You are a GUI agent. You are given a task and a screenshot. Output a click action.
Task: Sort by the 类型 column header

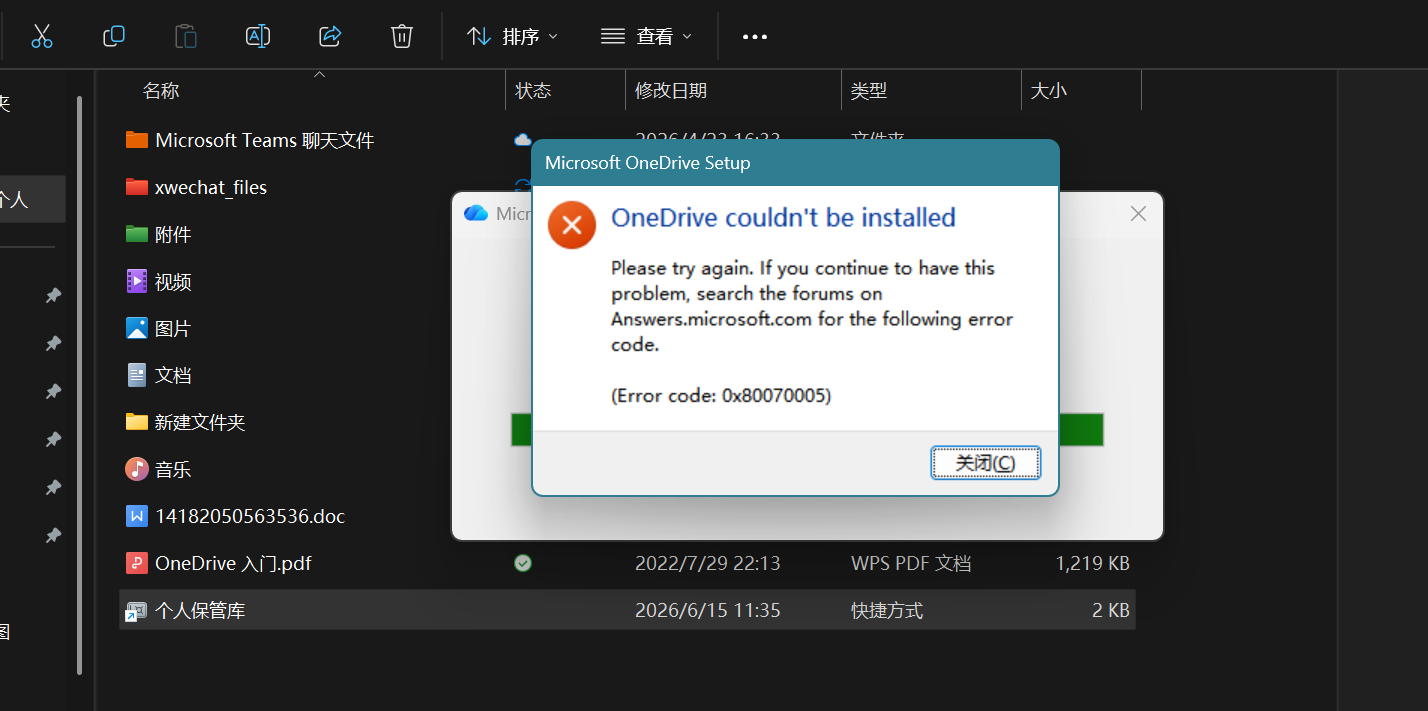pos(869,91)
